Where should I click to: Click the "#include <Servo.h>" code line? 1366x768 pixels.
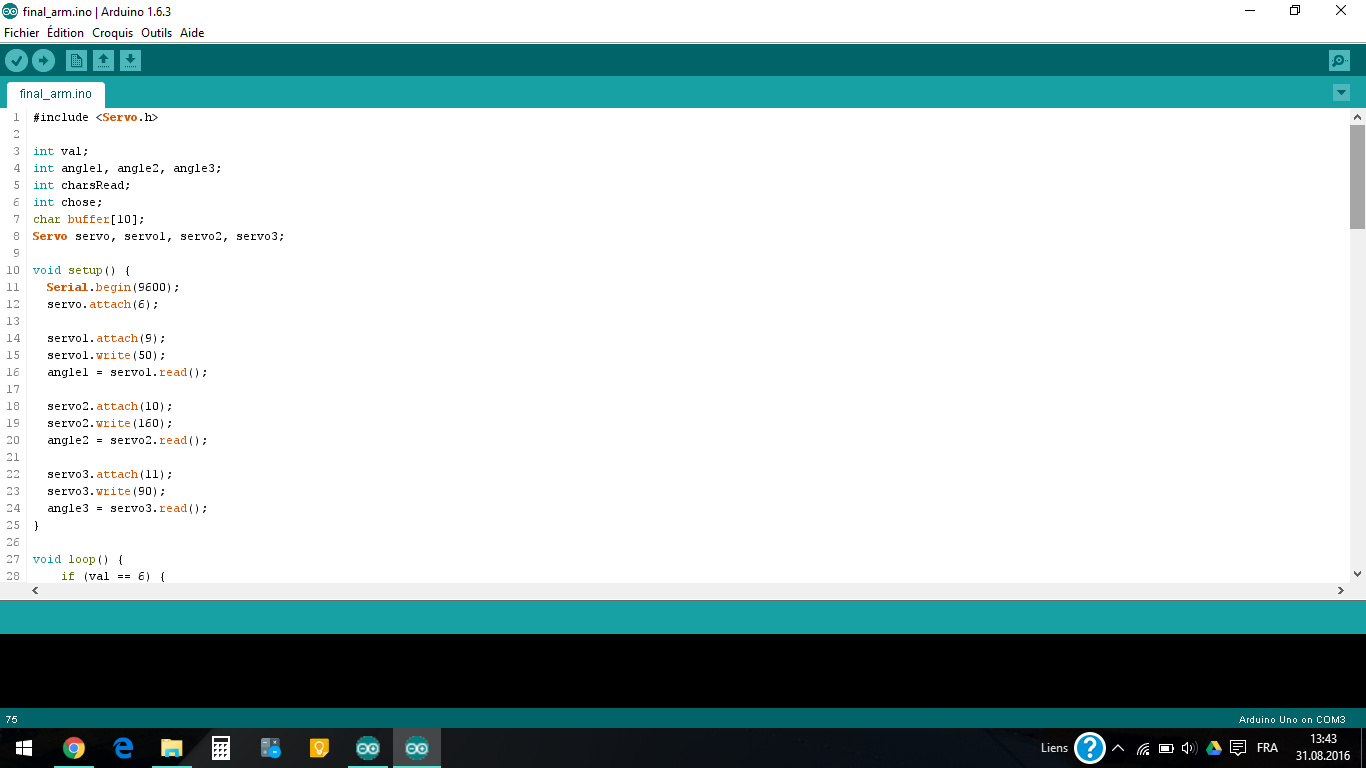click(x=96, y=117)
